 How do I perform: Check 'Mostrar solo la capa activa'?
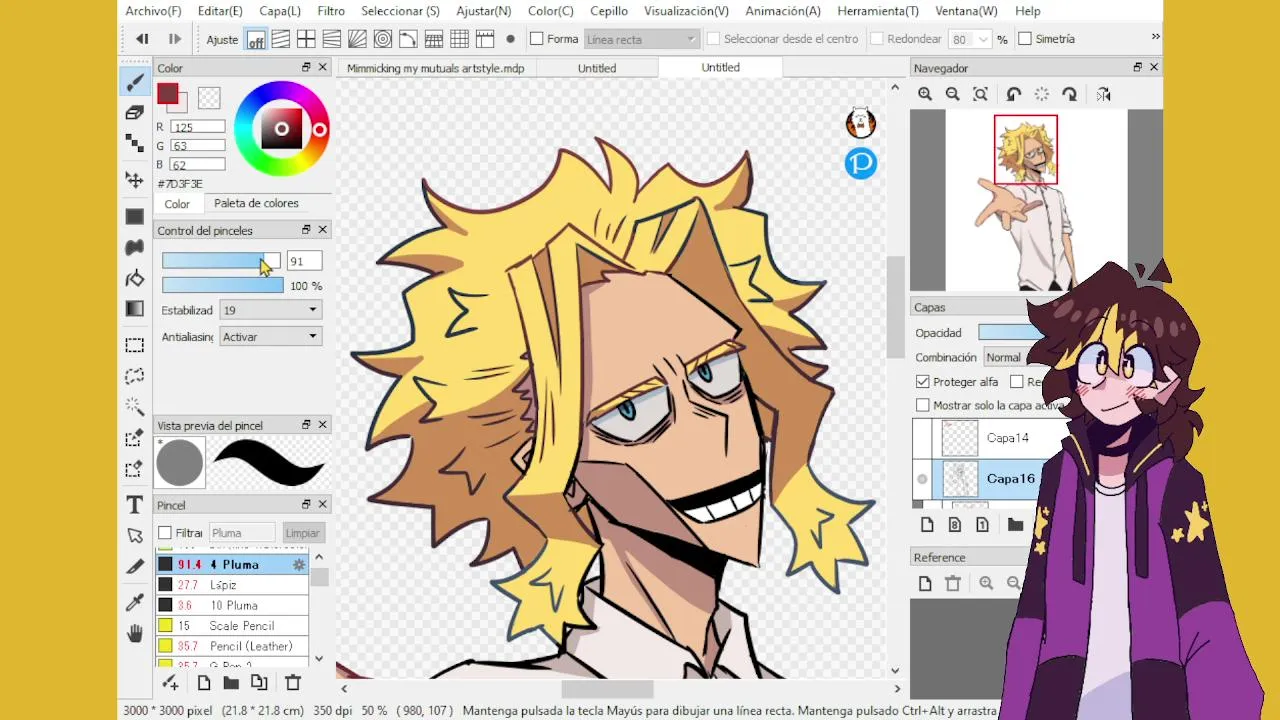(x=922, y=405)
